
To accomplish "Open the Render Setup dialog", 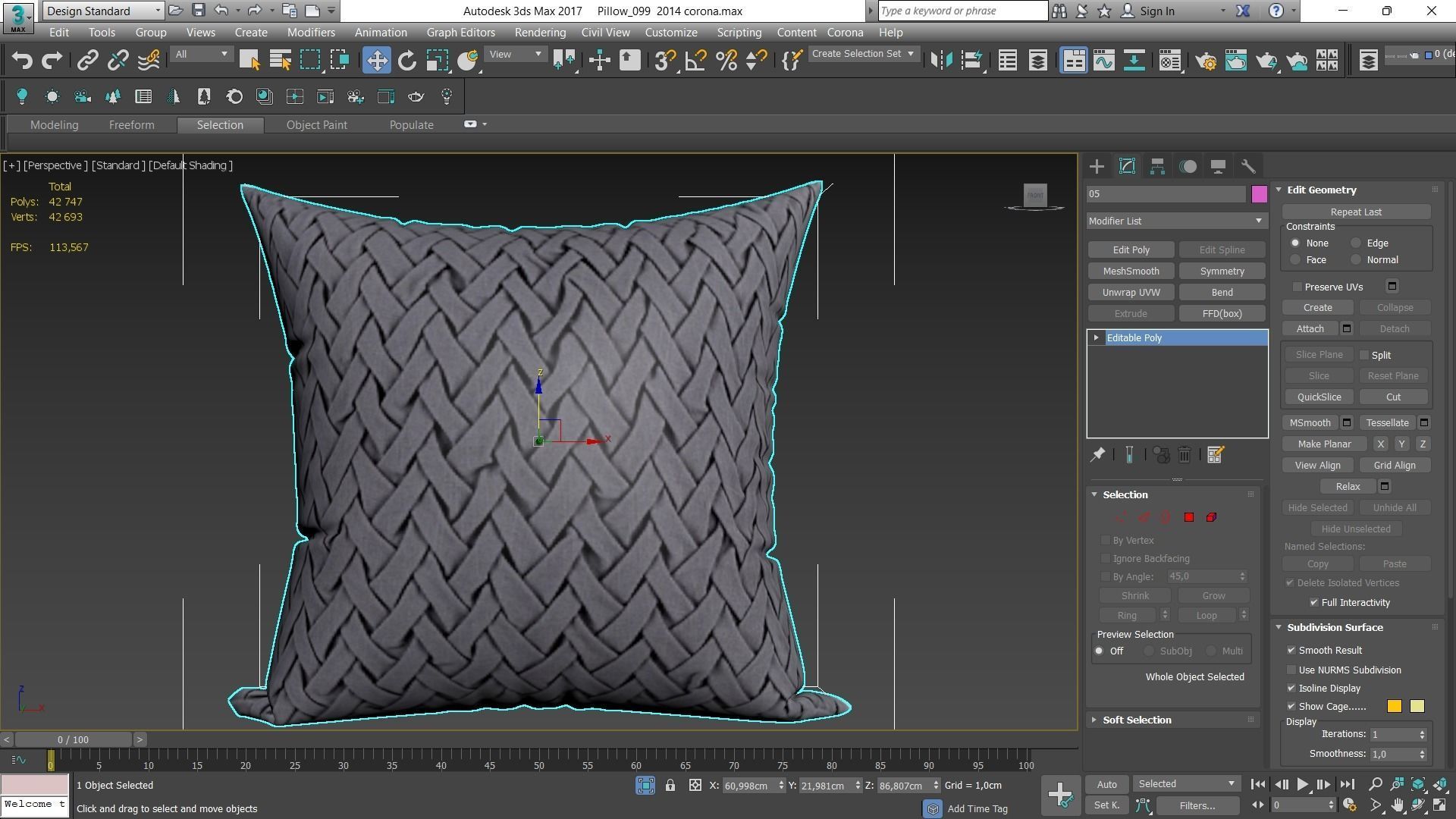I will tap(1206, 61).
